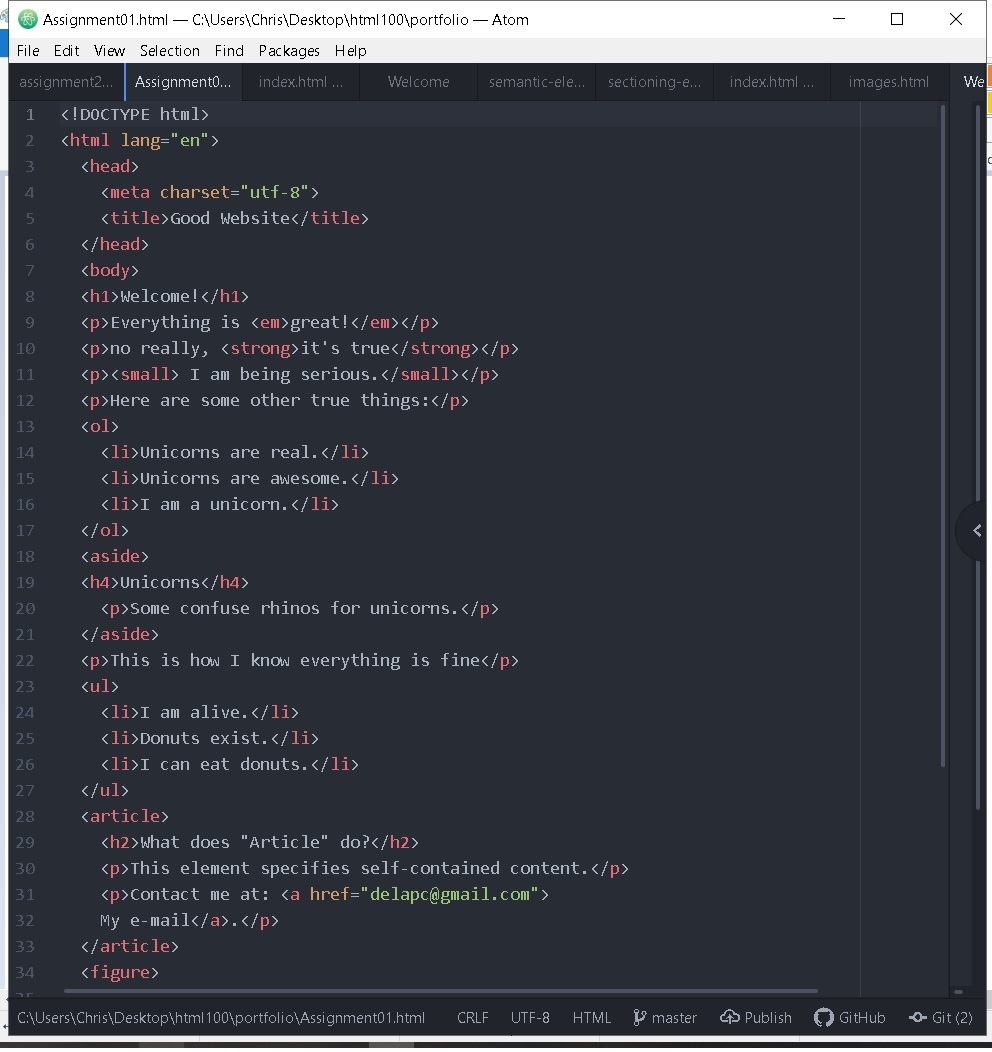Image resolution: width=992 pixels, height=1052 pixels.
Task: Click line number 28 in the gutter
Action: [x=25, y=817]
